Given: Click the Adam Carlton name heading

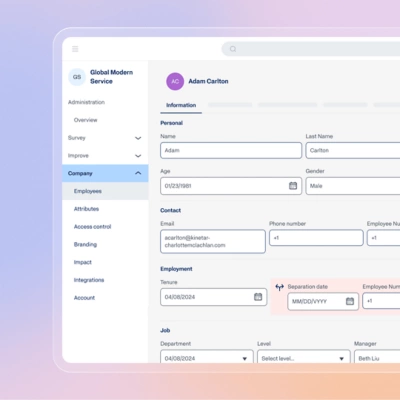Looking at the screenshot, I should point(208,81).
